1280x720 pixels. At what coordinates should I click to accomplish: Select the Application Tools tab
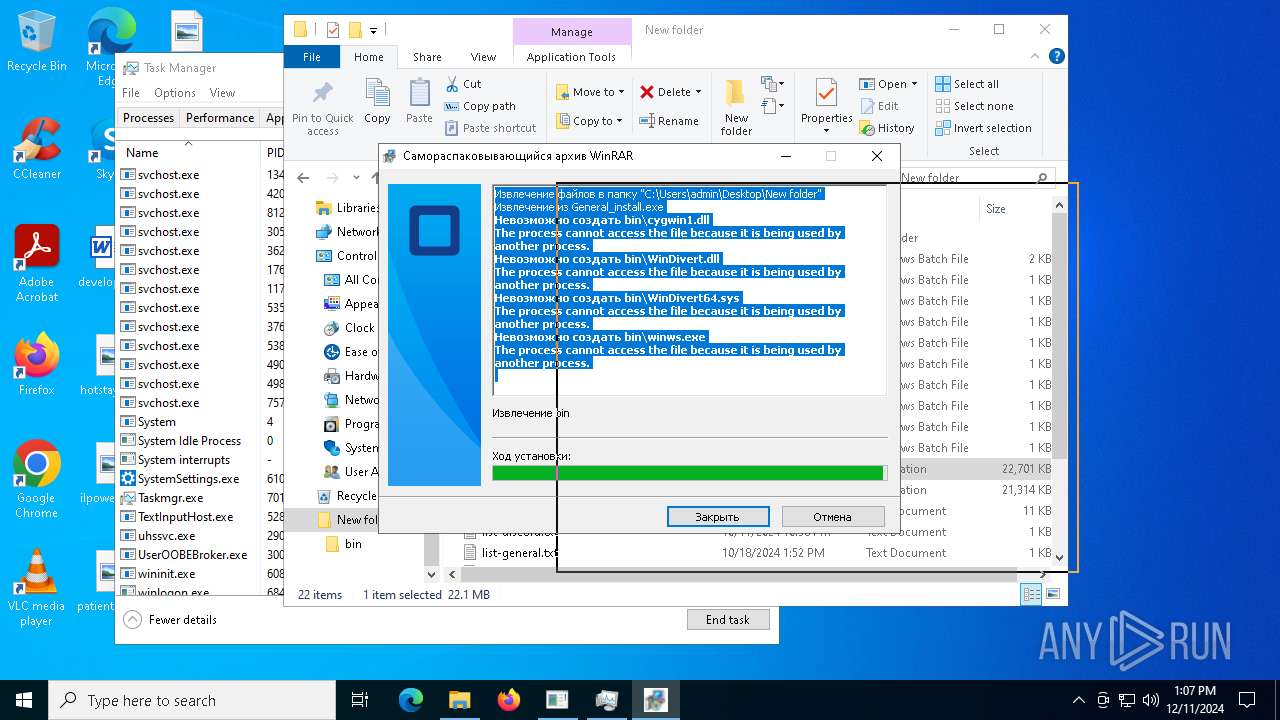click(x=571, y=57)
